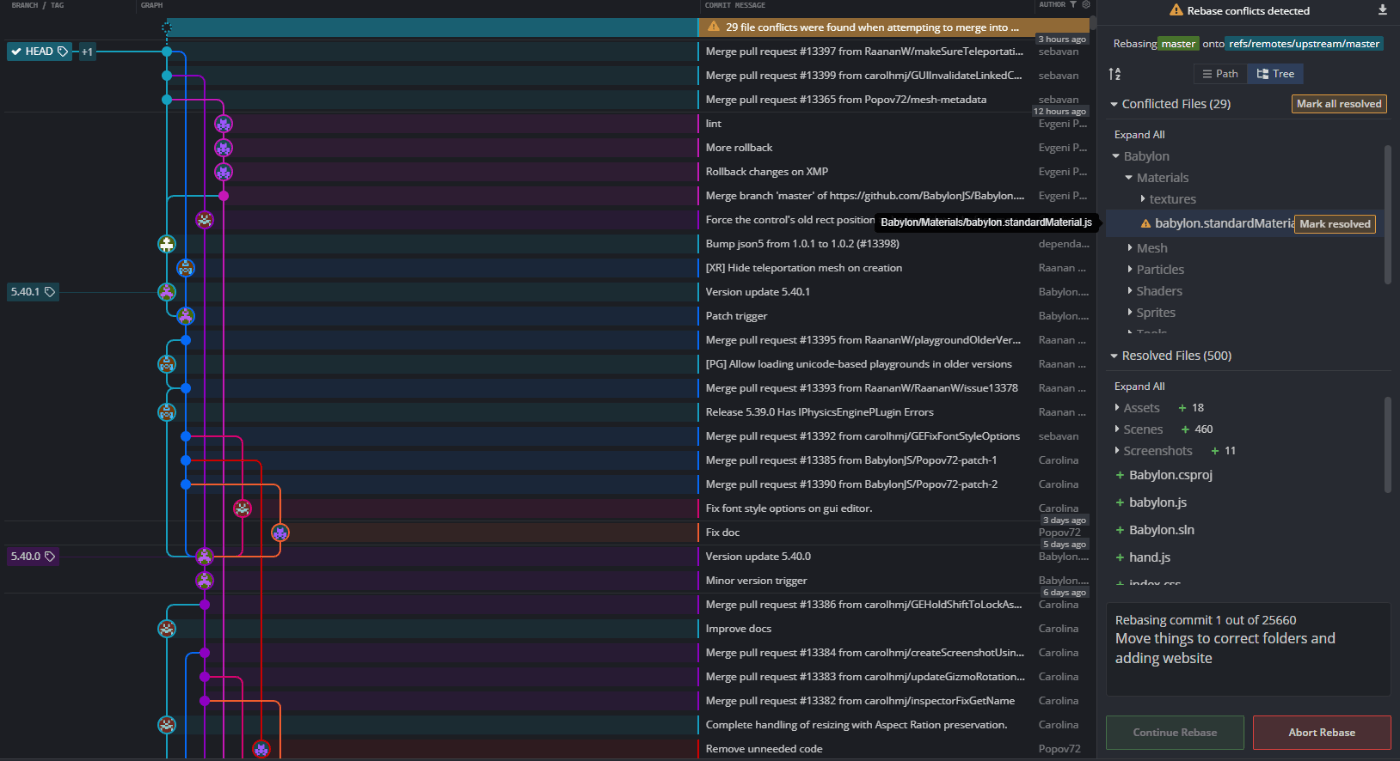This screenshot has width=1400, height=761.
Task: Click the avatar on 'Rollback changes on XMP'
Action: pos(223,172)
